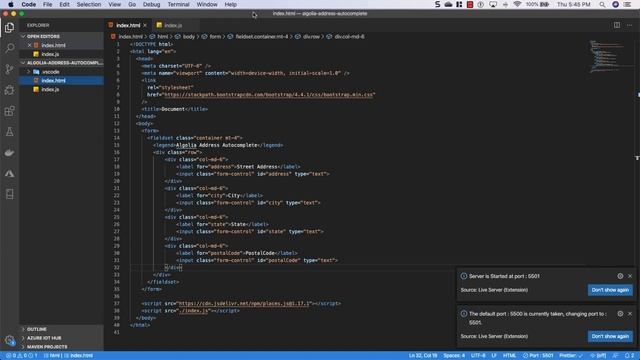Open the Extensions view
The image size is (640, 360).
9,111
